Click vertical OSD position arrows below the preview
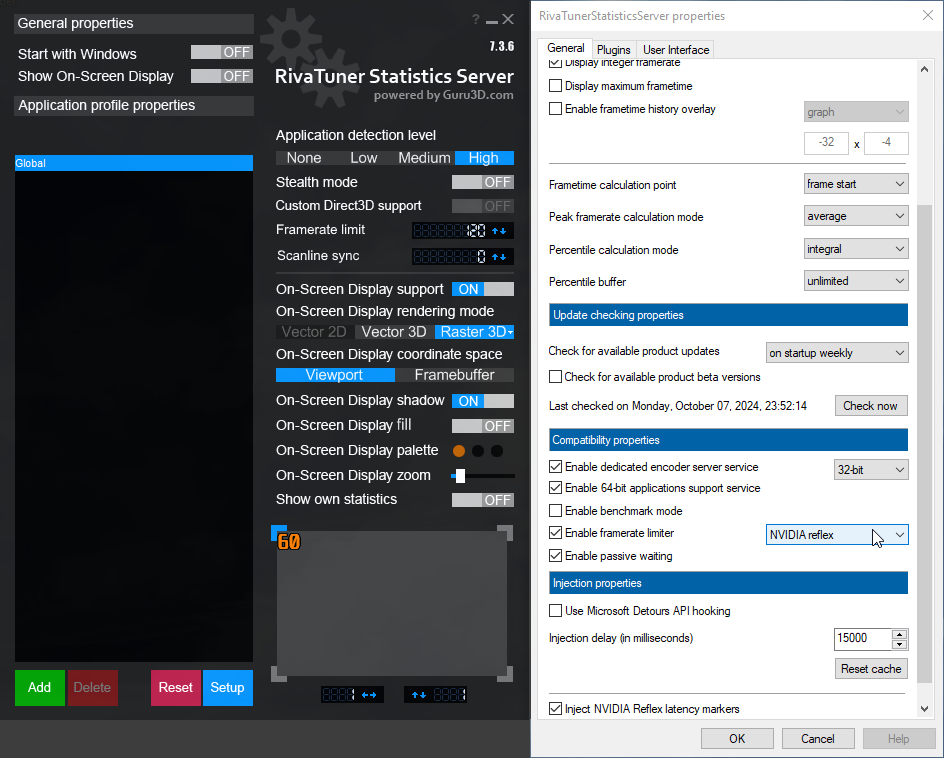The image size is (944, 758). (x=419, y=695)
